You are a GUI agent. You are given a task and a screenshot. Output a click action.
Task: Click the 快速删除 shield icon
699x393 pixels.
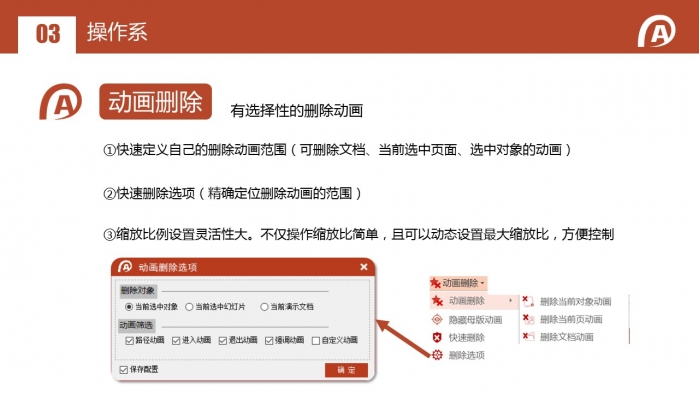tap(437, 337)
